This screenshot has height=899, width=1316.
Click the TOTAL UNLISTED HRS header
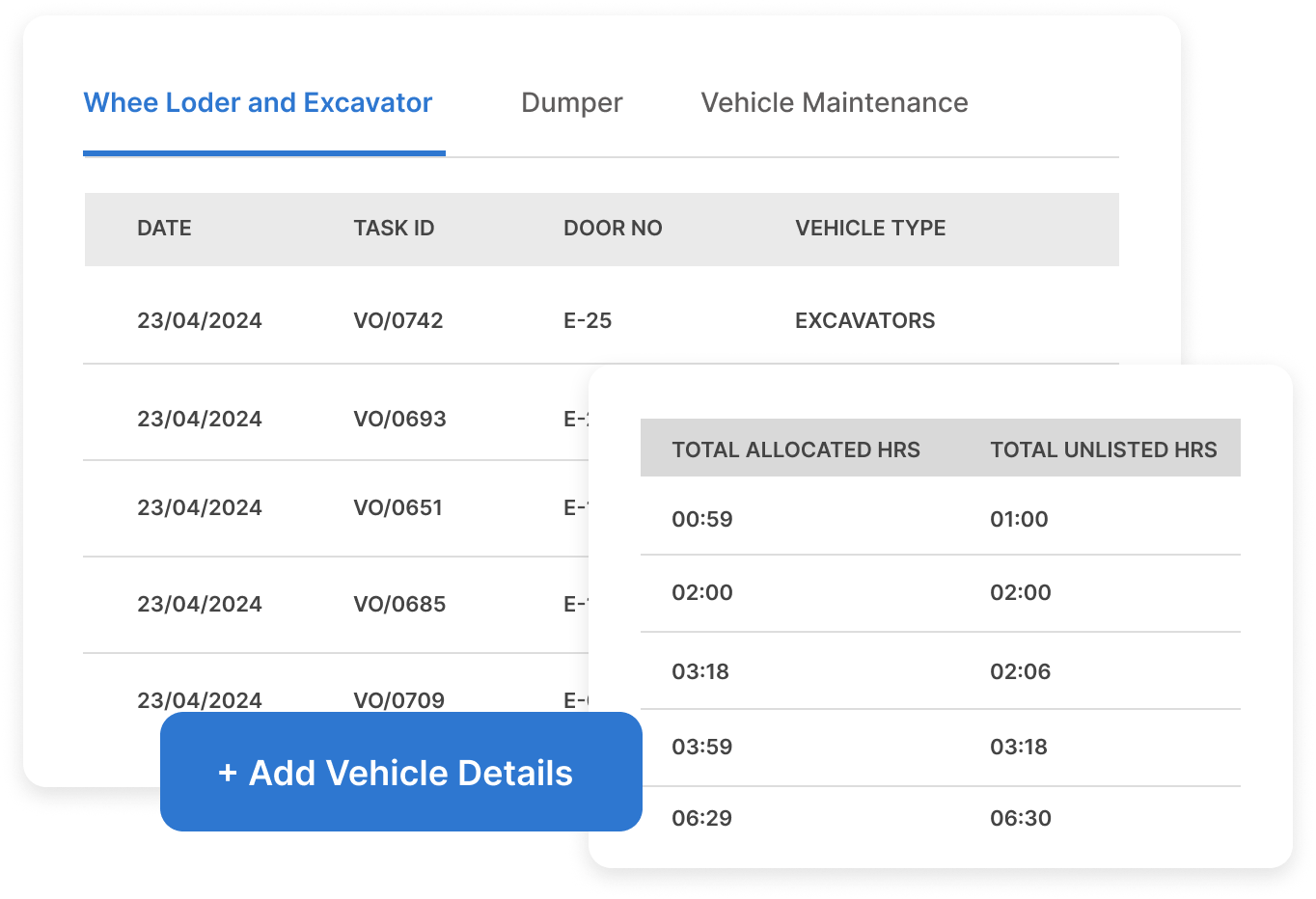(1103, 449)
